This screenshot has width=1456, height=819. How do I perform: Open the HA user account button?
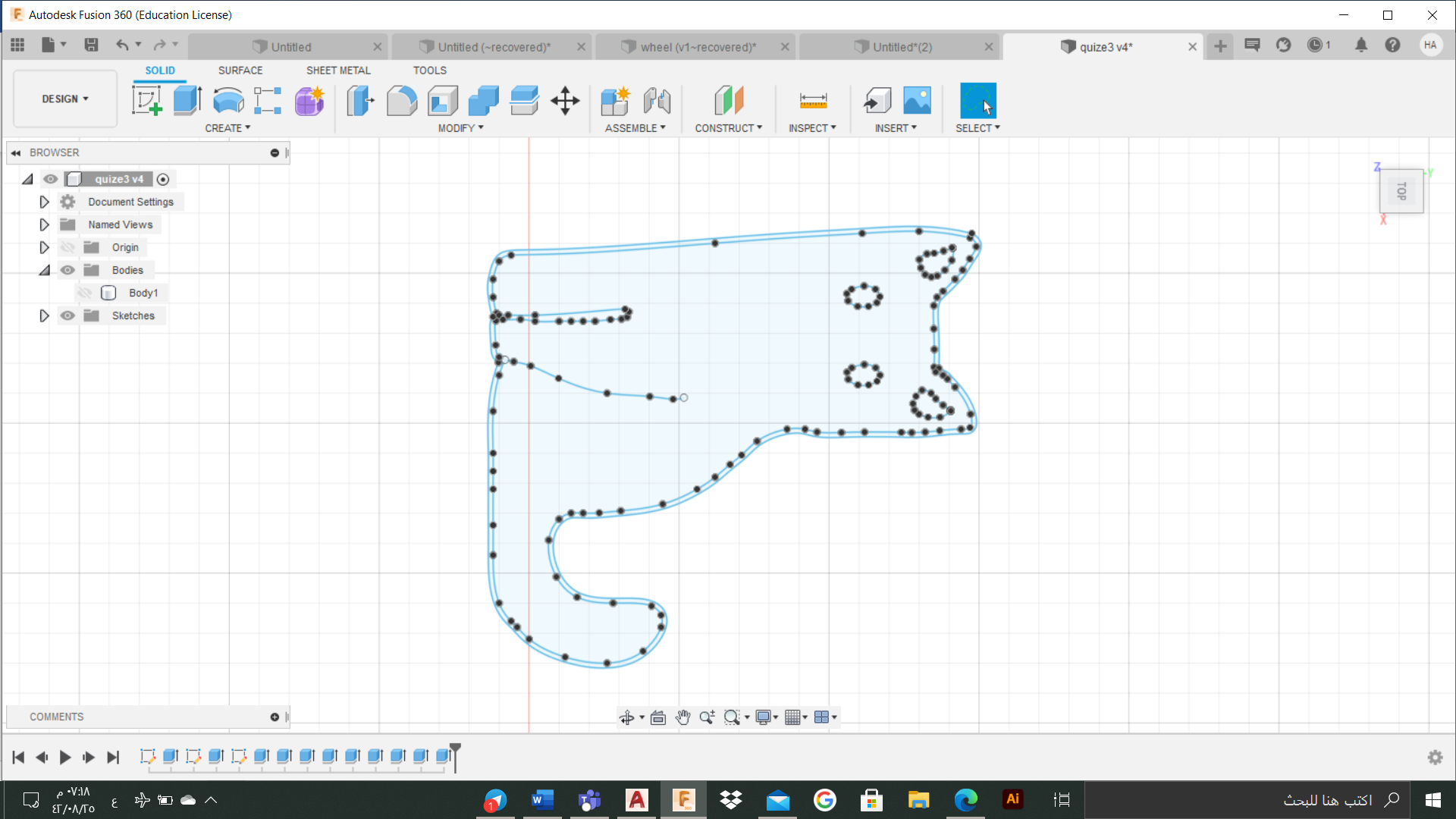(x=1430, y=45)
